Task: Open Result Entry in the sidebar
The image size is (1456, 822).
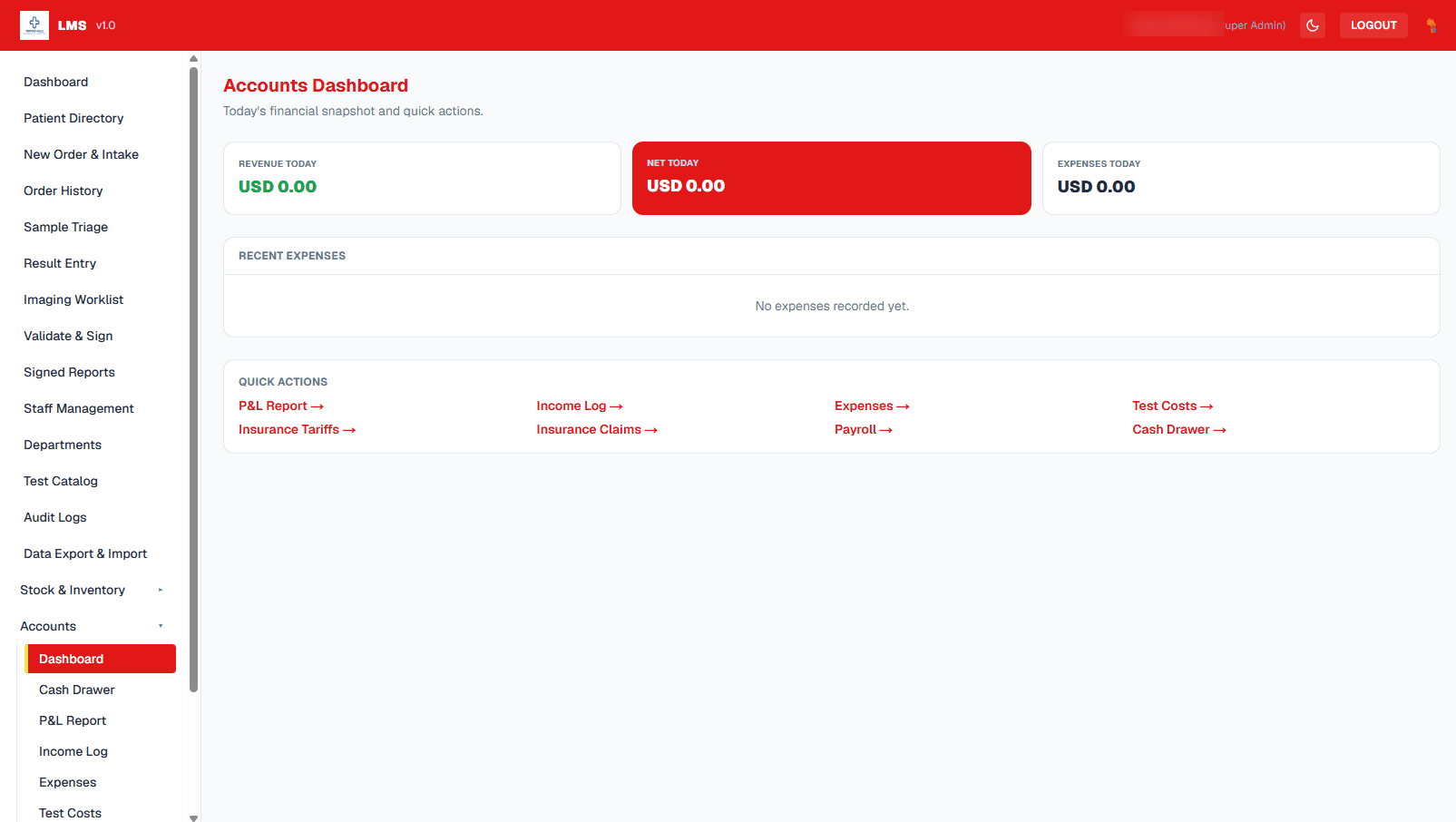Action: click(60, 263)
